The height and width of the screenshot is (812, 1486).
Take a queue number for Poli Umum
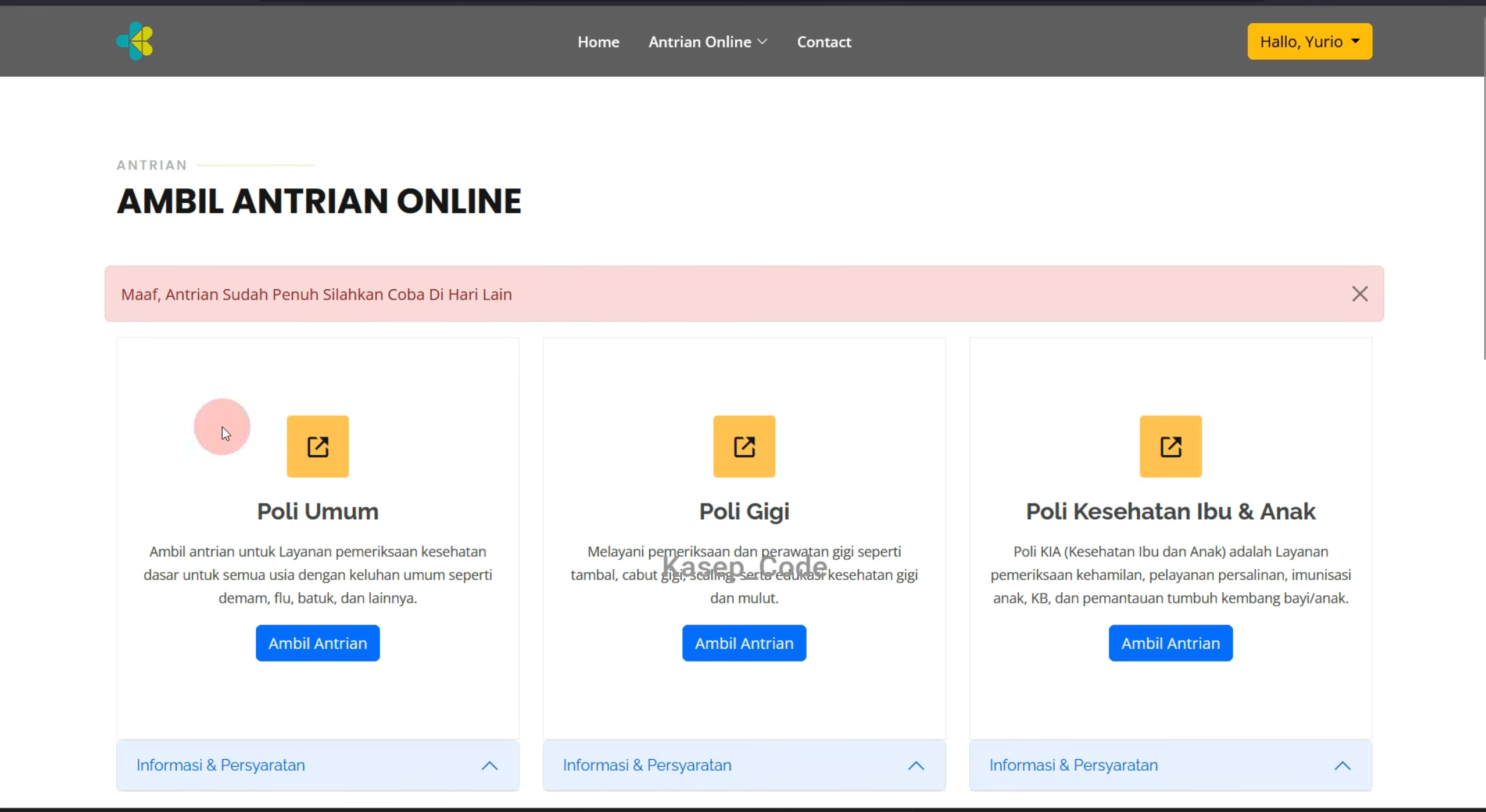point(317,643)
